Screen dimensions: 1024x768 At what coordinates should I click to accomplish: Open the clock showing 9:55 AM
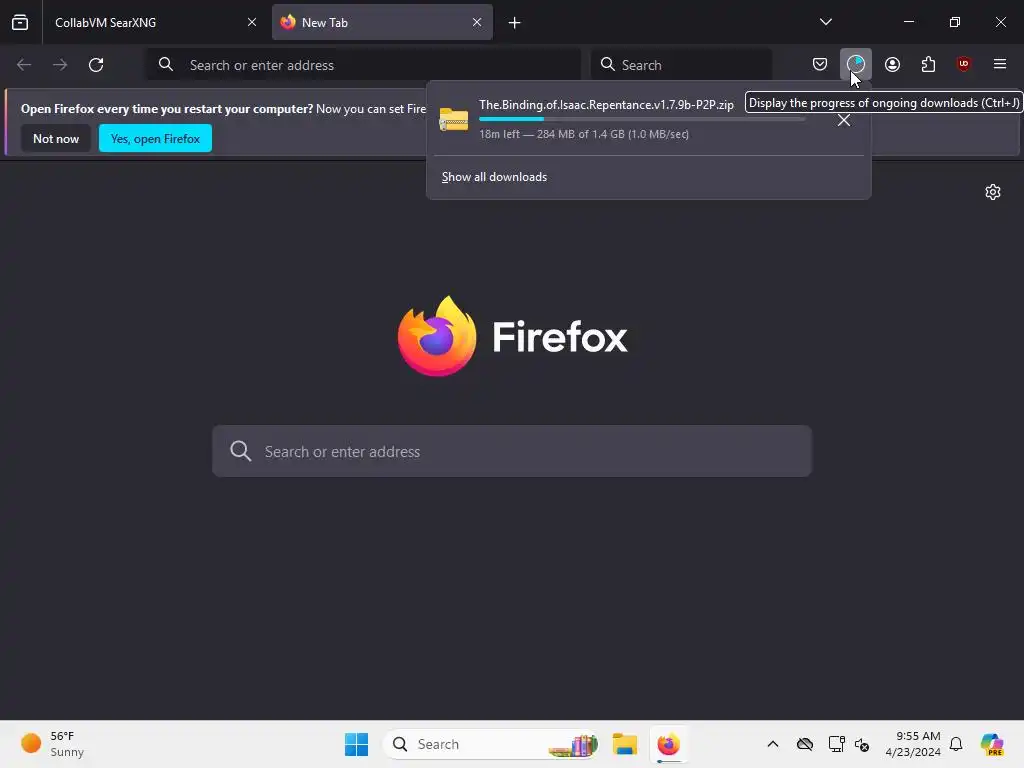pyautogui.click(x=912, y=744)
